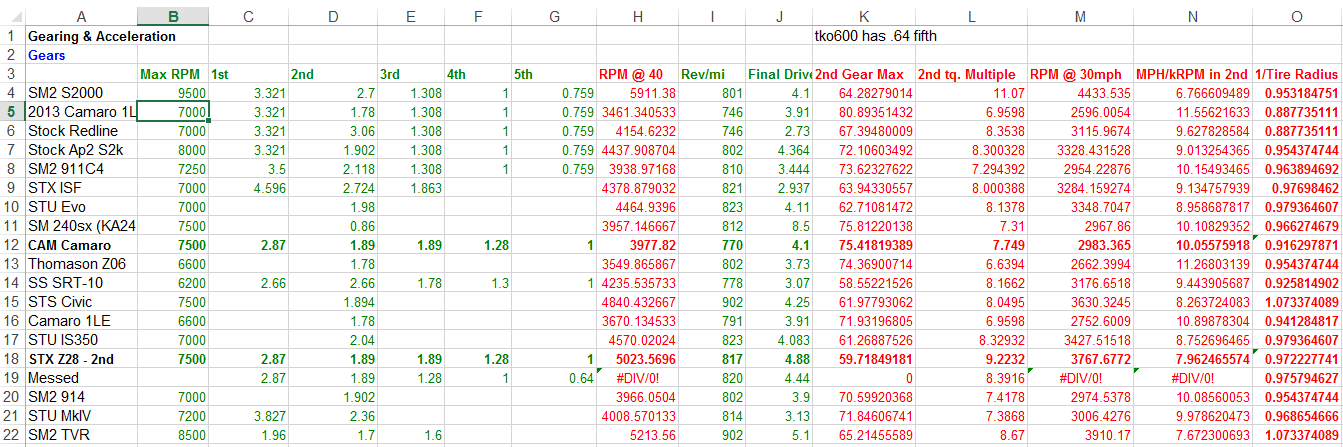Select the 'SM2 S2000' cell
The image size is (1343, 447).
coord(81,93)
